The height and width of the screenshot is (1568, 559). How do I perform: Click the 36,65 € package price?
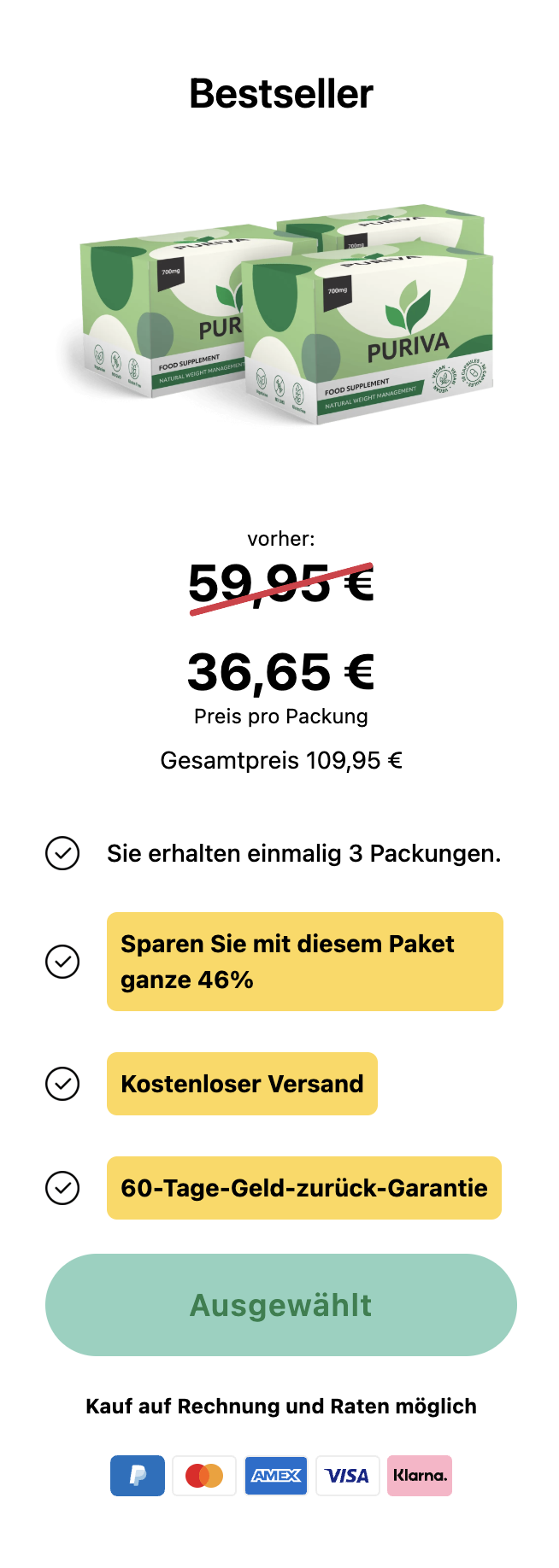tap(280, 672)
